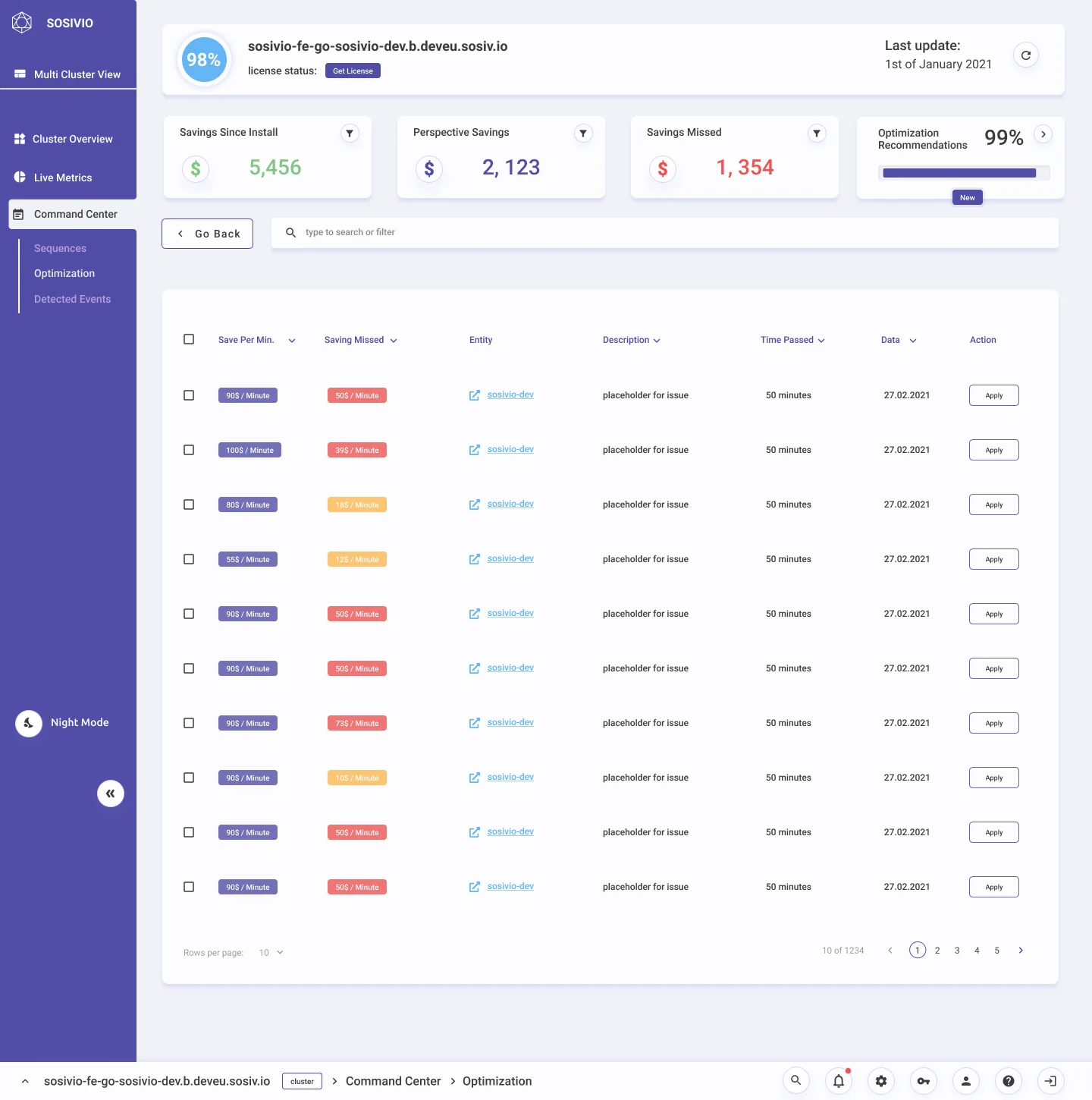The image size is (1092, 1100).
Task: Check the row with 10$ / Minute missed
Action: [x=189, y=778]
